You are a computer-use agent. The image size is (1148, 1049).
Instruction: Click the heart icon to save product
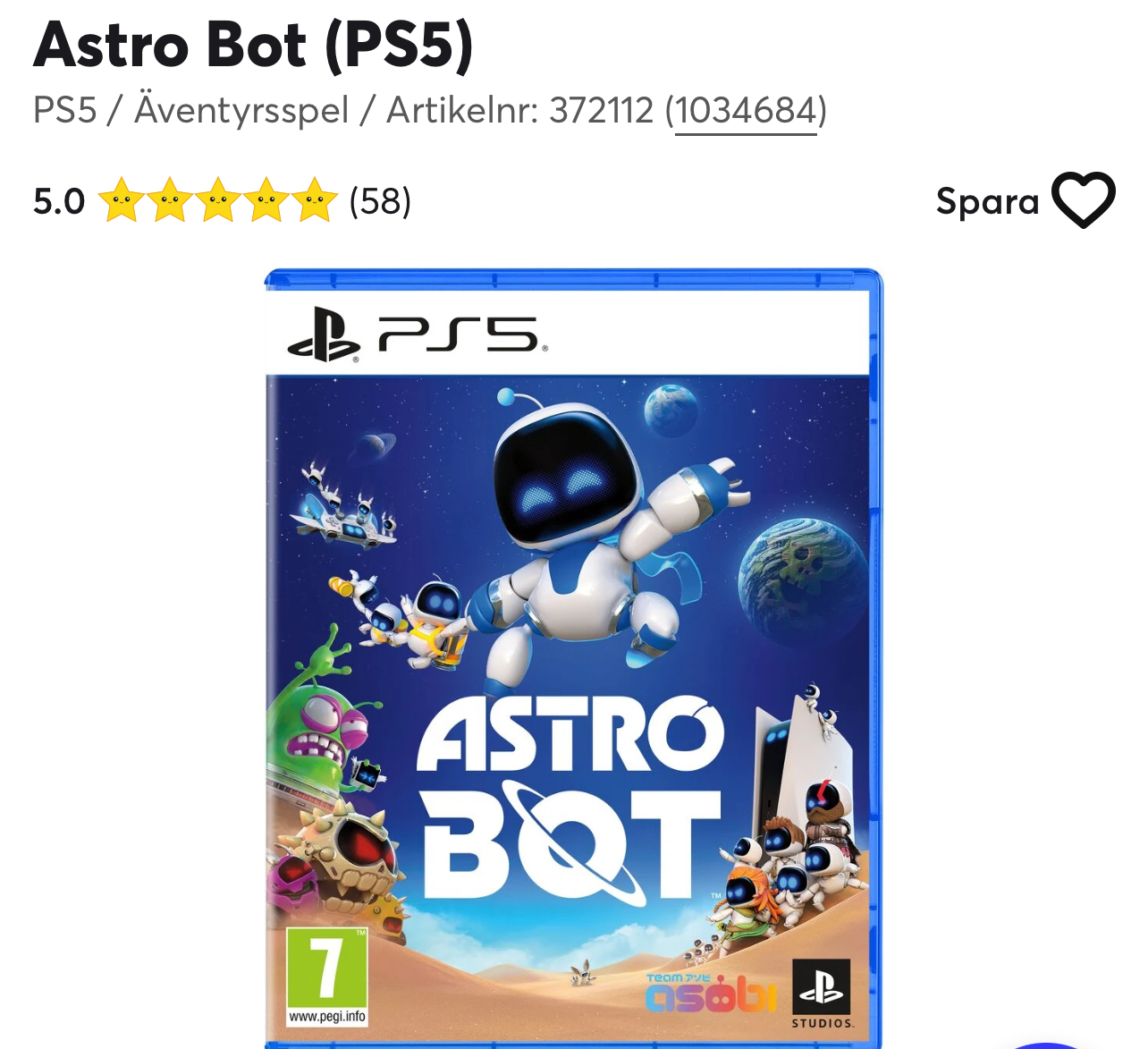click(1083, 200)
